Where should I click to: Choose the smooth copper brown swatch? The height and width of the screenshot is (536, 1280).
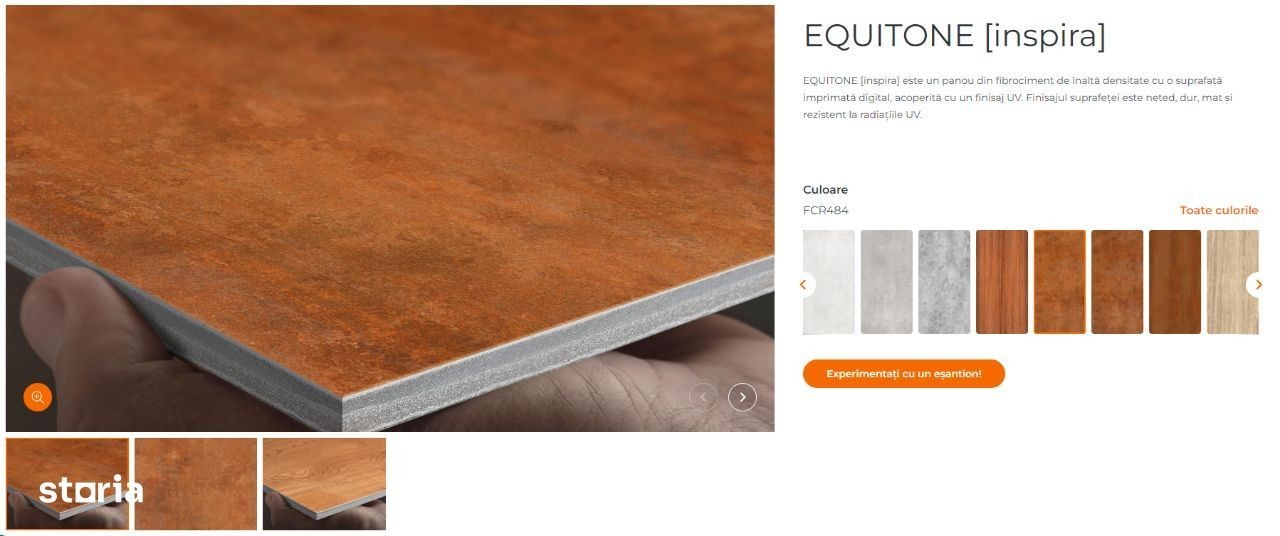coord(1175,282)
